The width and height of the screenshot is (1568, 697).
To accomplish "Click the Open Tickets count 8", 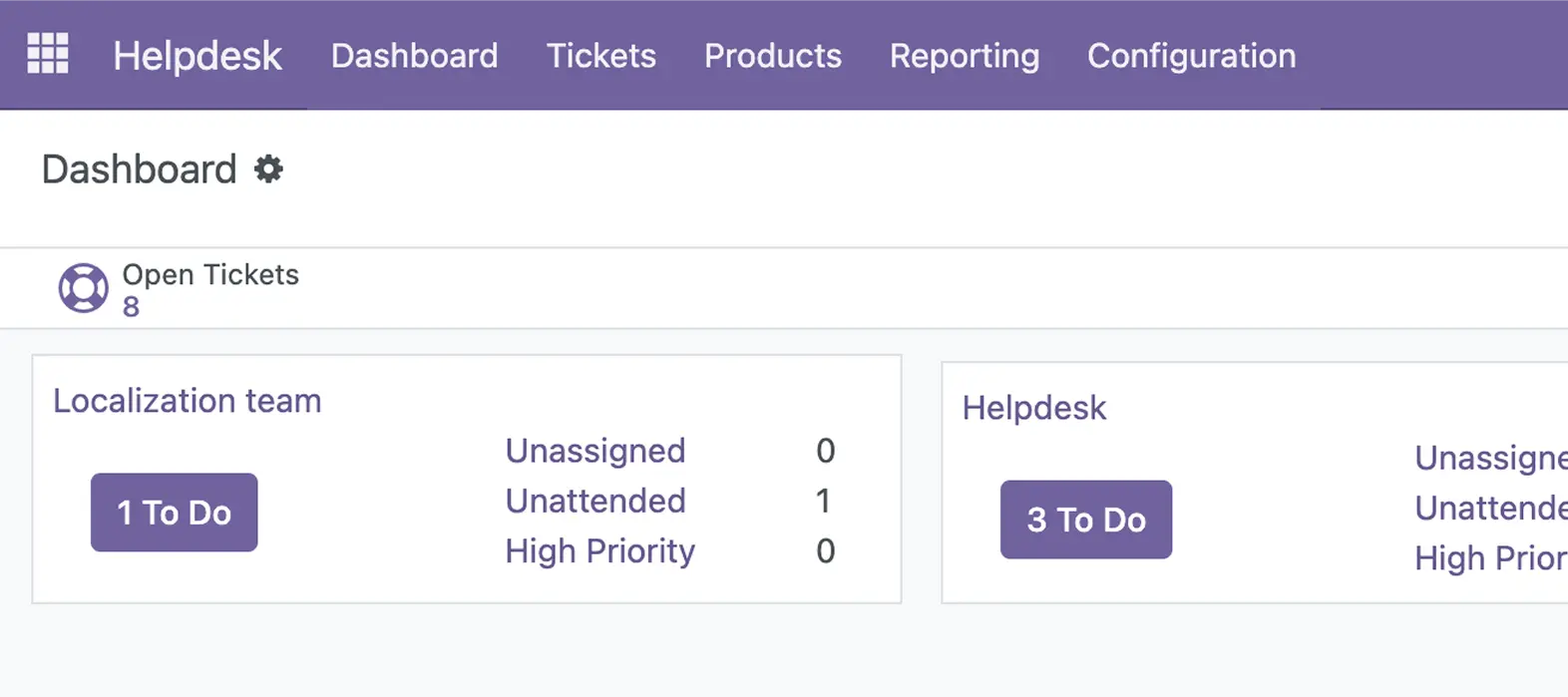I will pos(131,307).
